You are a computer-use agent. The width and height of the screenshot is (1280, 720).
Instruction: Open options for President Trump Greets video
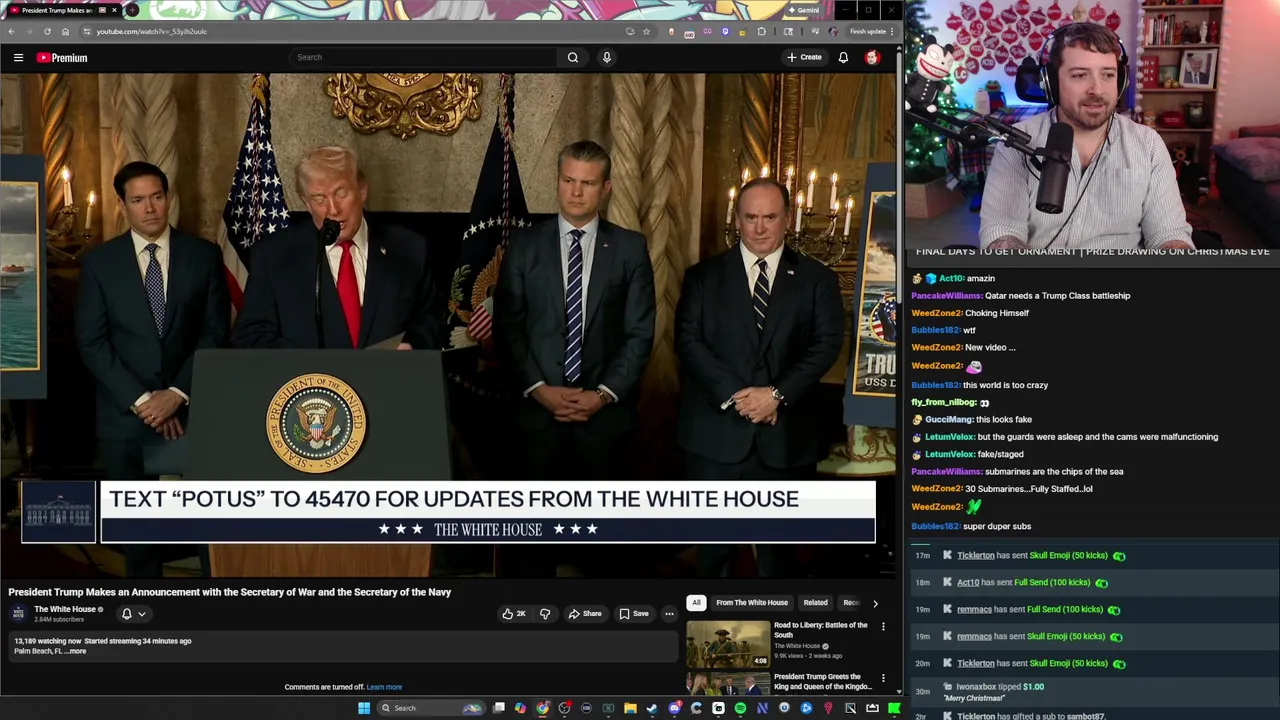click(x=883, y=678)
